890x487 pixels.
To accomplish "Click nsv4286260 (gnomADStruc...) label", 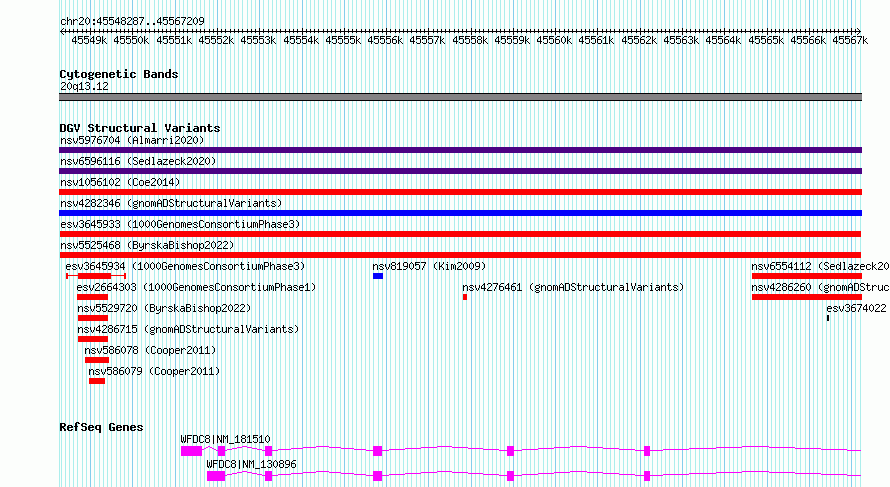I will (x=820, y=287).
